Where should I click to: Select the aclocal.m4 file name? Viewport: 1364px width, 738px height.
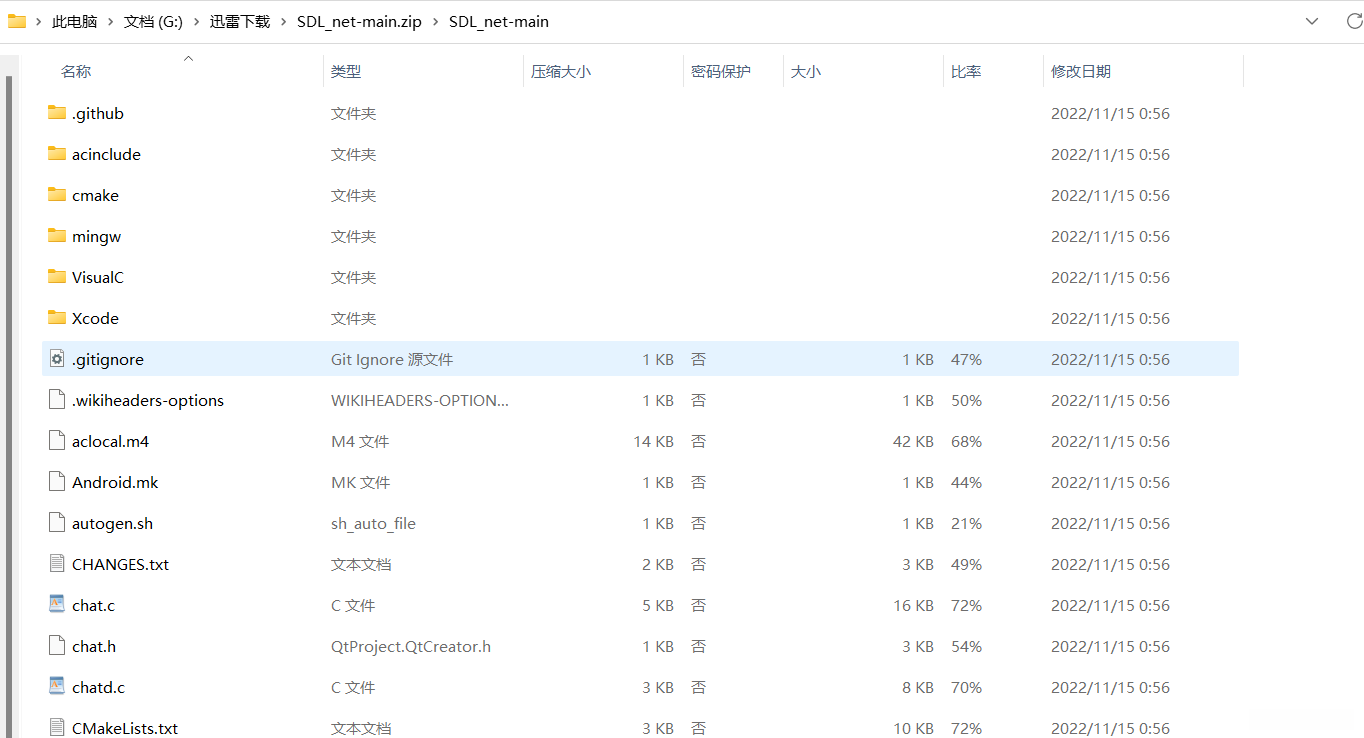point(110,441)
